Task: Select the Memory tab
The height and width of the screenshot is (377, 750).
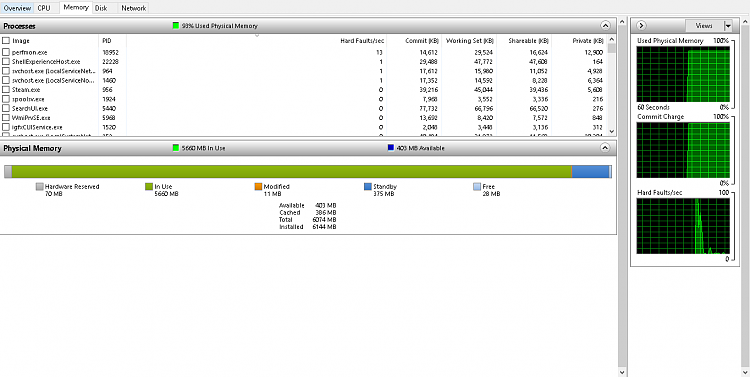Action: [x=76, y=8]
